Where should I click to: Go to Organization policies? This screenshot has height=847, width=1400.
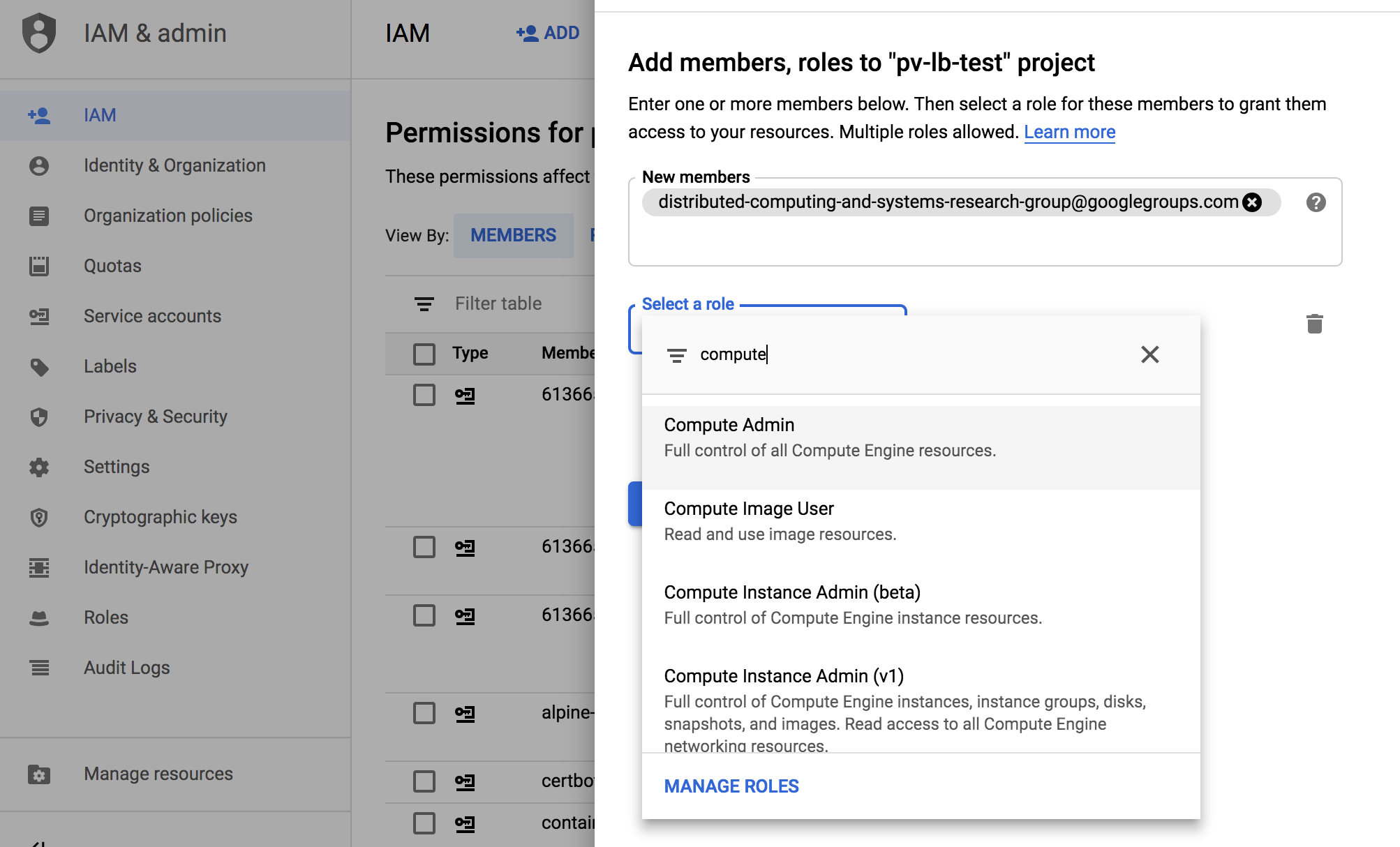click(175, 216)
